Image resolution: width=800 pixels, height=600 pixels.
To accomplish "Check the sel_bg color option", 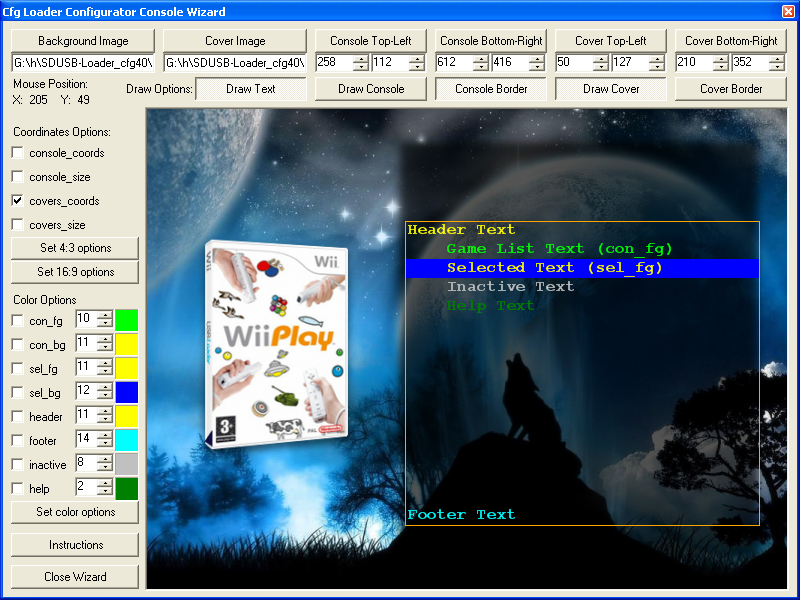I will [x=18, y=393].
